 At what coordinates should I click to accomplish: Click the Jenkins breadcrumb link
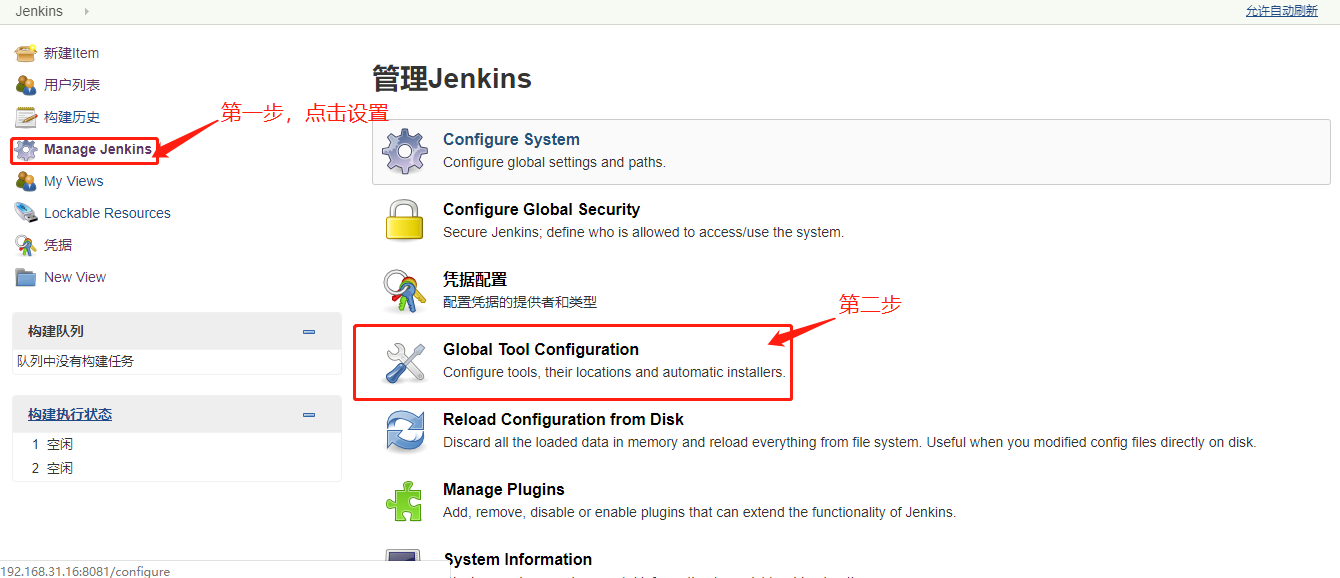(x=39, y=11)
